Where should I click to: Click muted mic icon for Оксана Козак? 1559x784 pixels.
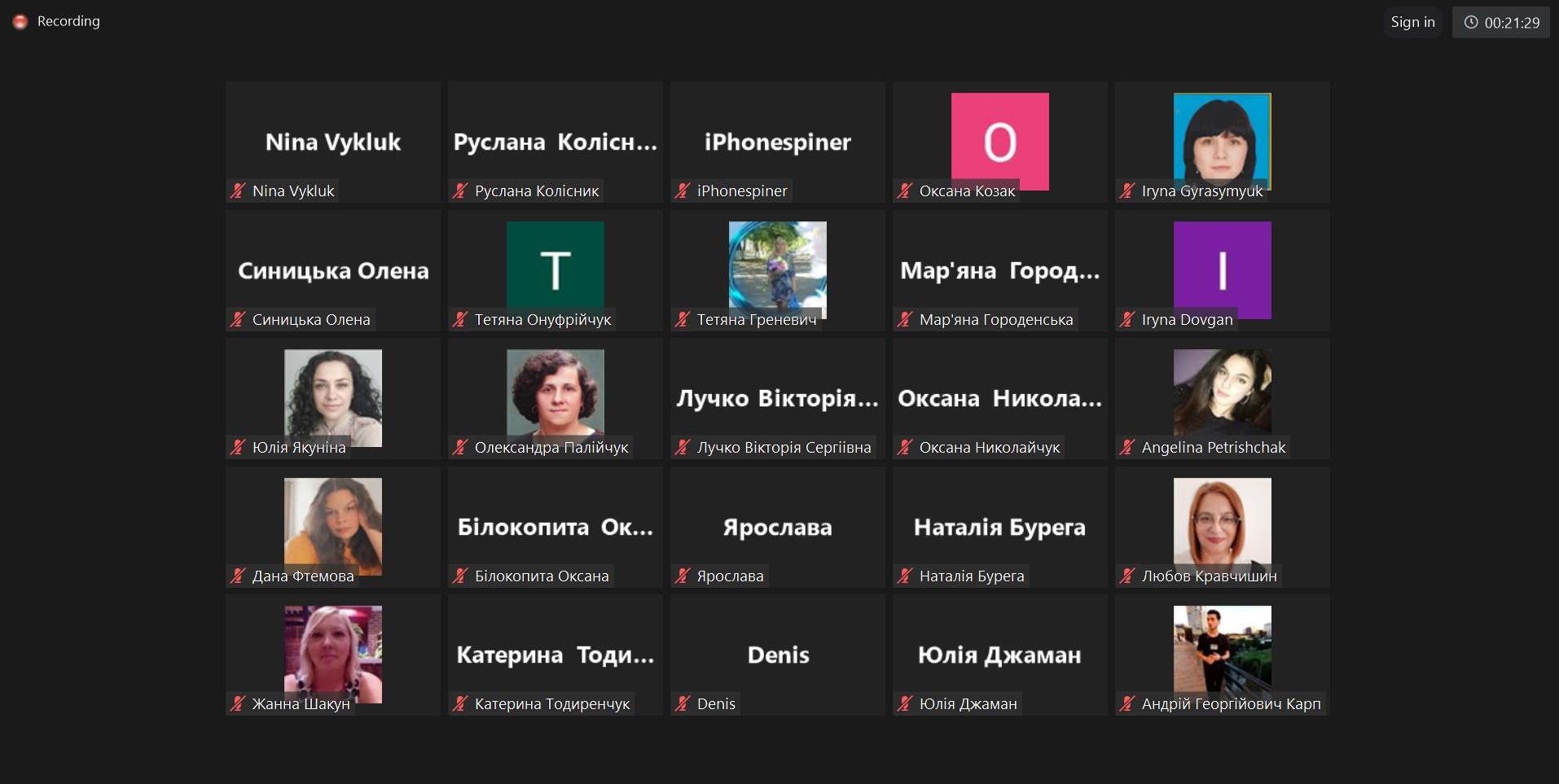[904, 191]
